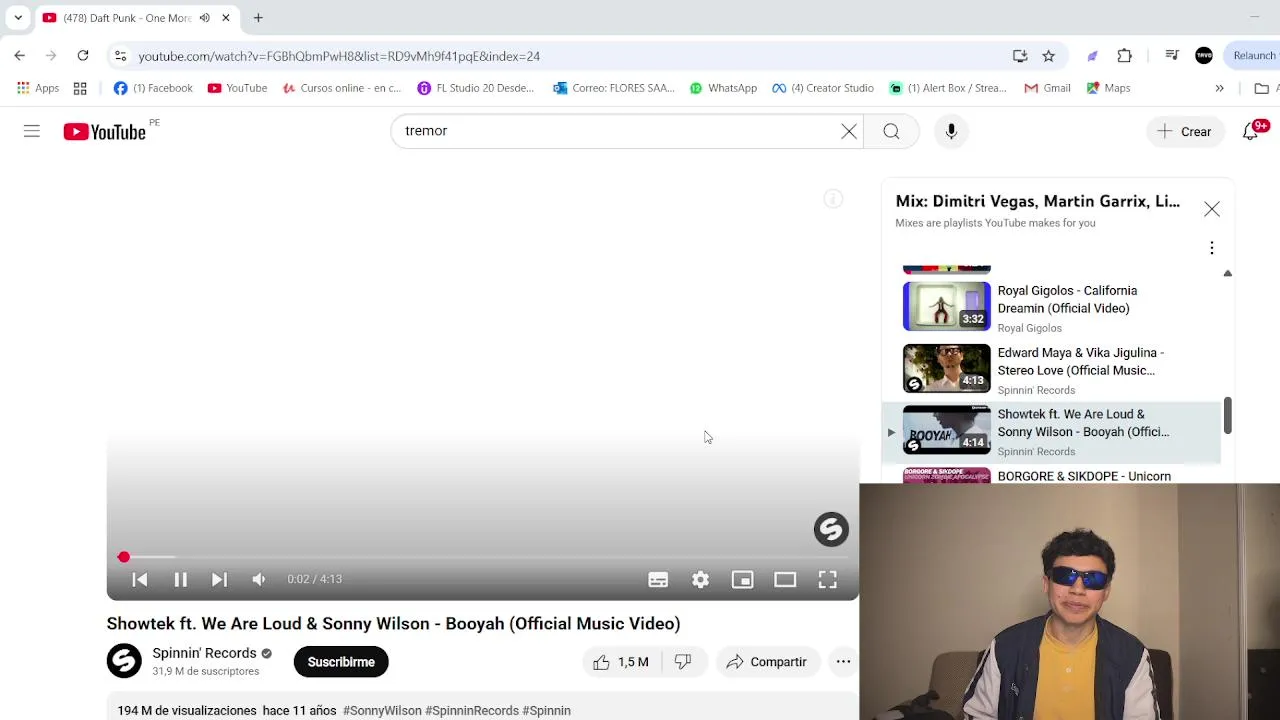The height and width of the screenshot is (720, 1280).
Task: Open FL Studio 20 bookmark
Action: pyautogui.click(x=476, y=88)
